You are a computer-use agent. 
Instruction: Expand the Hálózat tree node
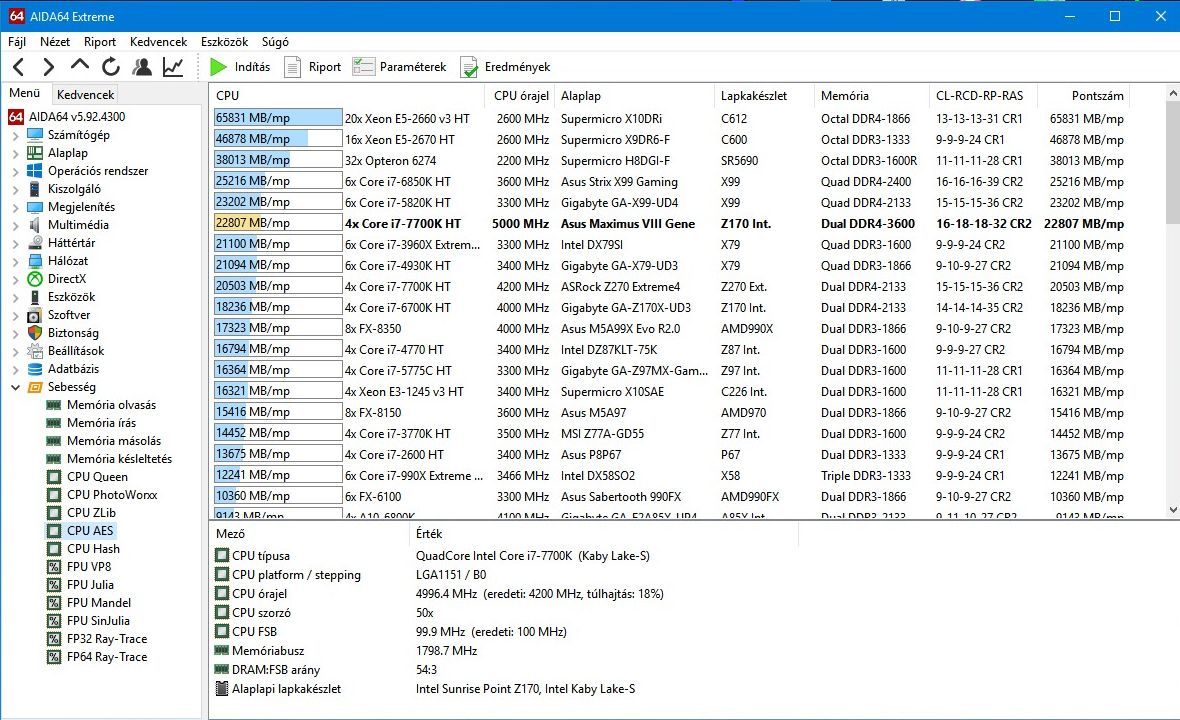tap(16, 262)
